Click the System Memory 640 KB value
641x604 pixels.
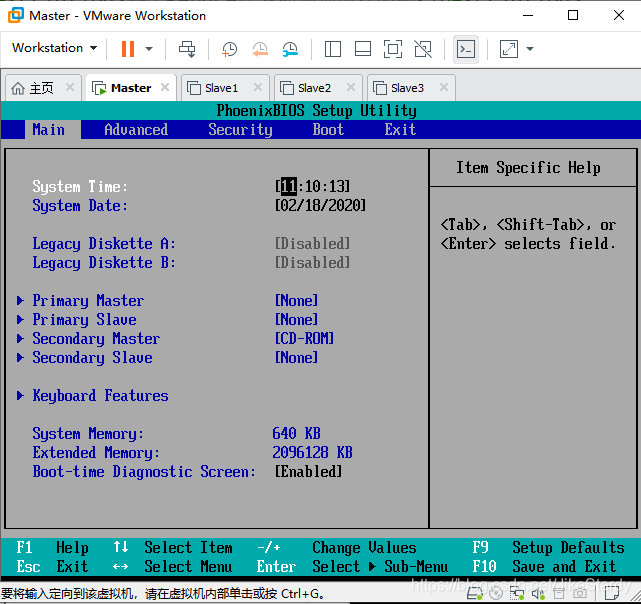(x=296, y=433)
